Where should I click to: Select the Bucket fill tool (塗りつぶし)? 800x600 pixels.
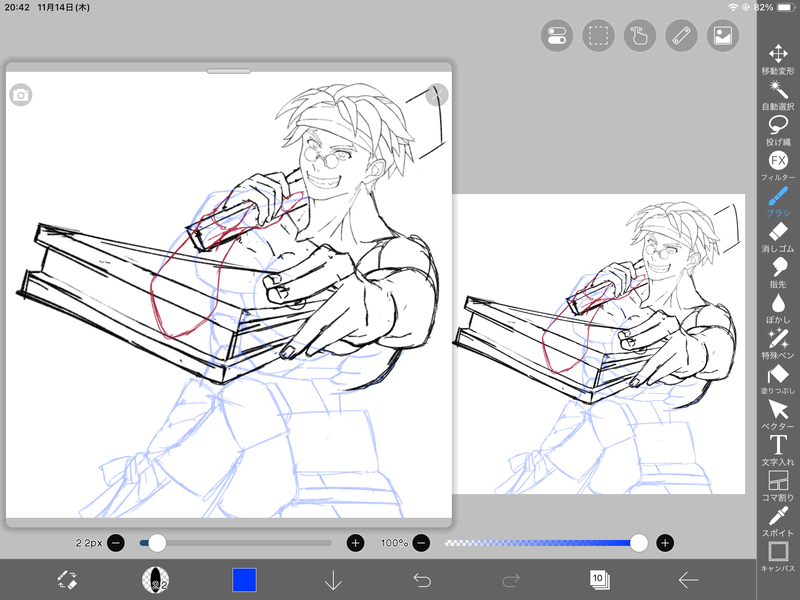tap(778, 380)
